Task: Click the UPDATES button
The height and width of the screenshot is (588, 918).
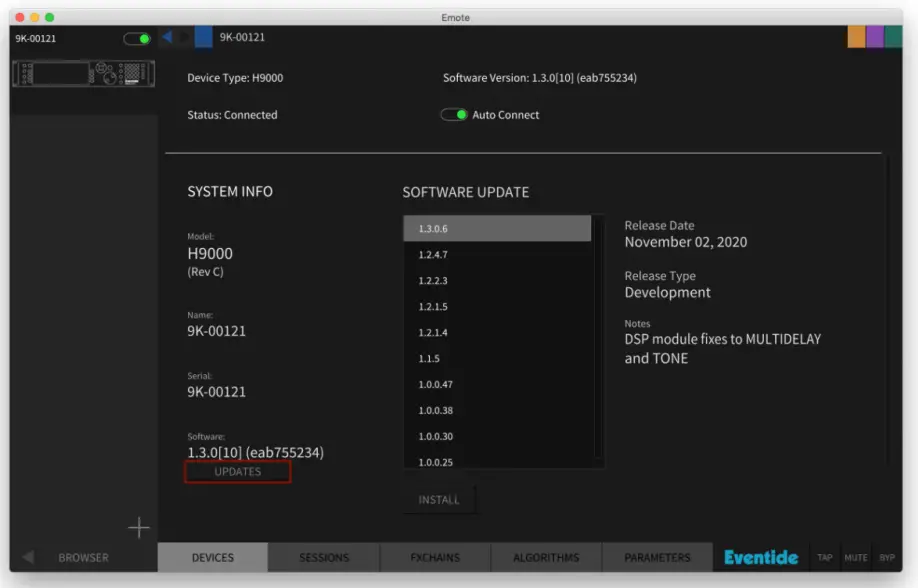Action: tap(238, 472)
